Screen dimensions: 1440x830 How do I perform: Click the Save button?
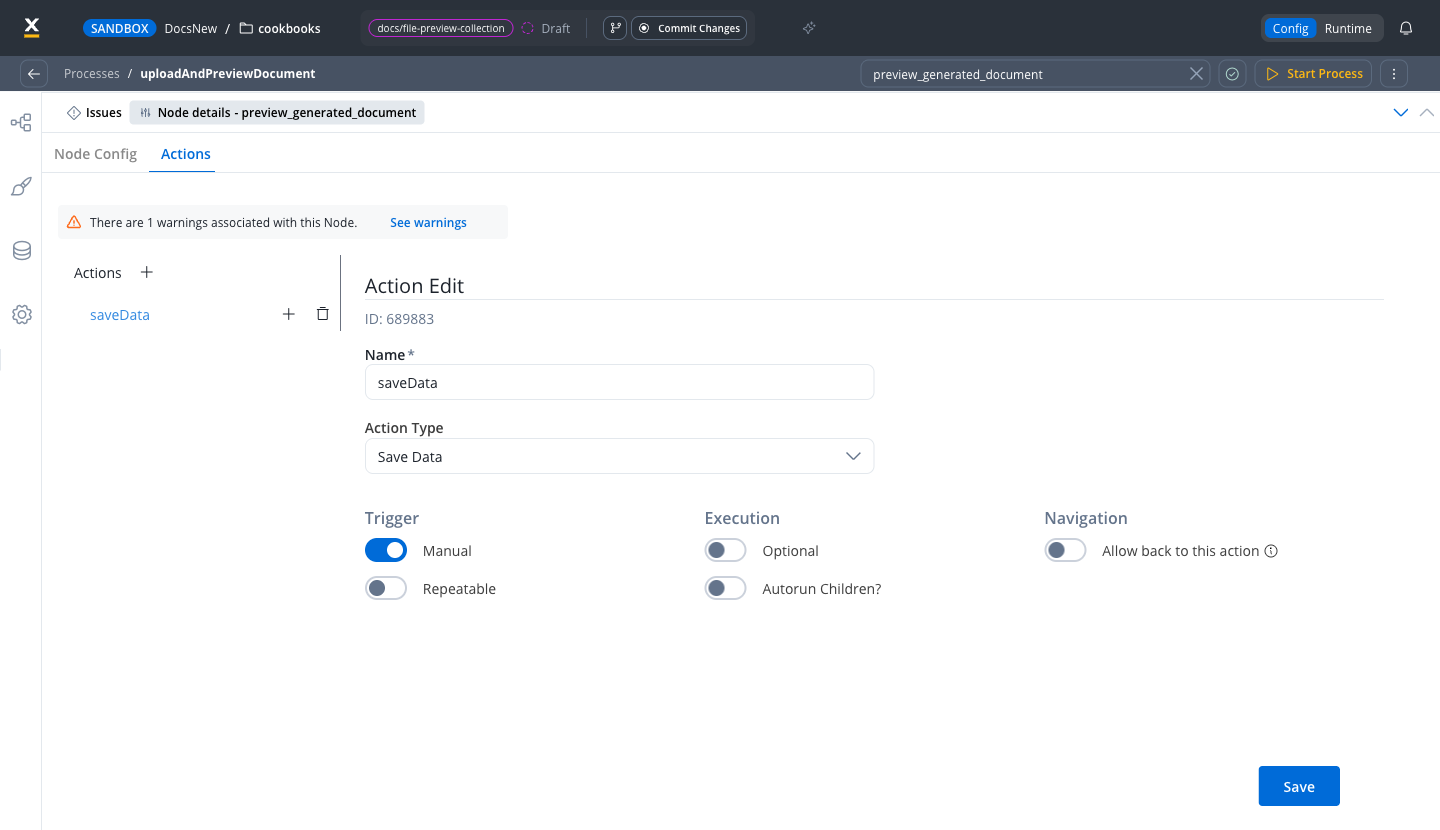(1299, 786)
